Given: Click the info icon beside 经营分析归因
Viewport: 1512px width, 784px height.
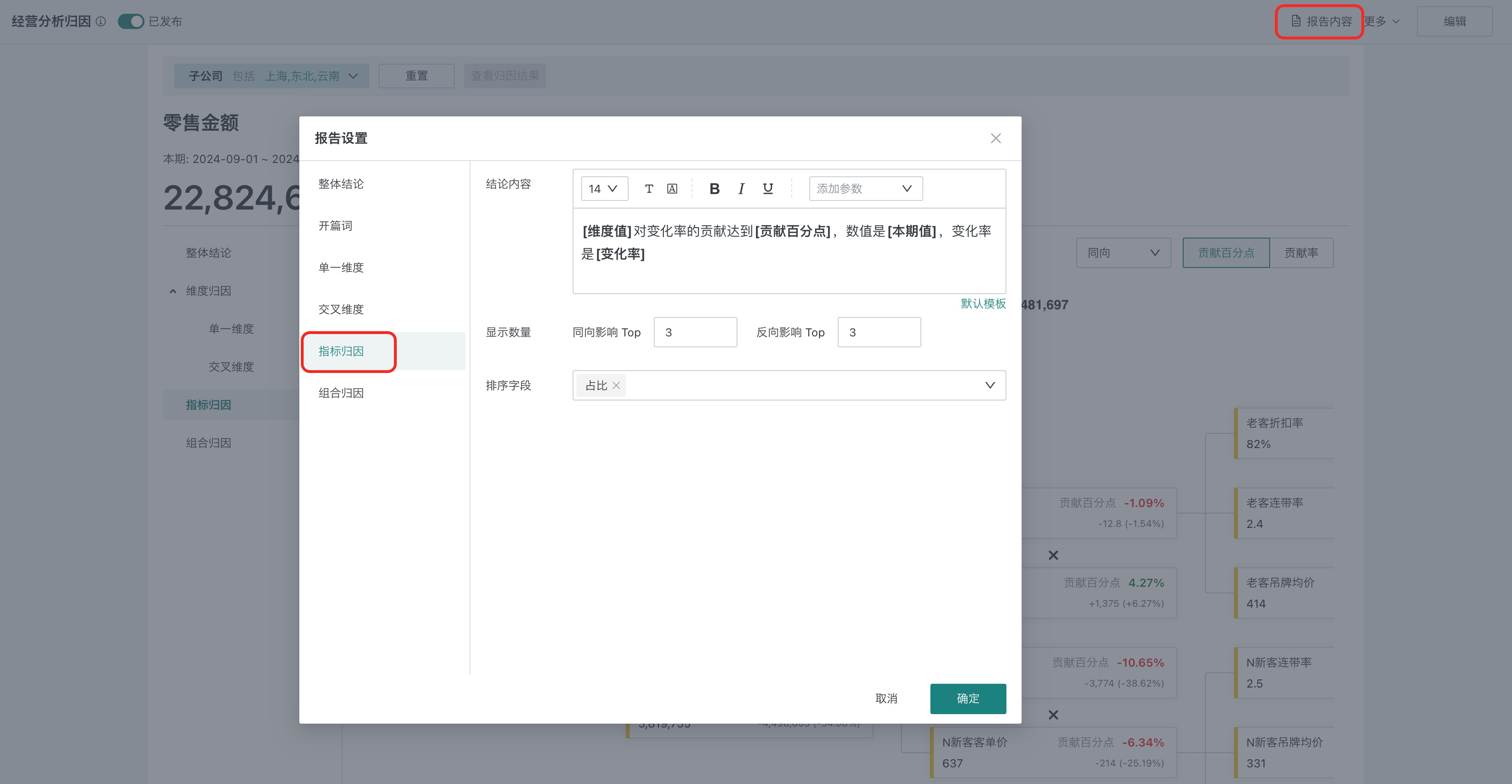Looking at the screenshot, I should coord(101,22).
